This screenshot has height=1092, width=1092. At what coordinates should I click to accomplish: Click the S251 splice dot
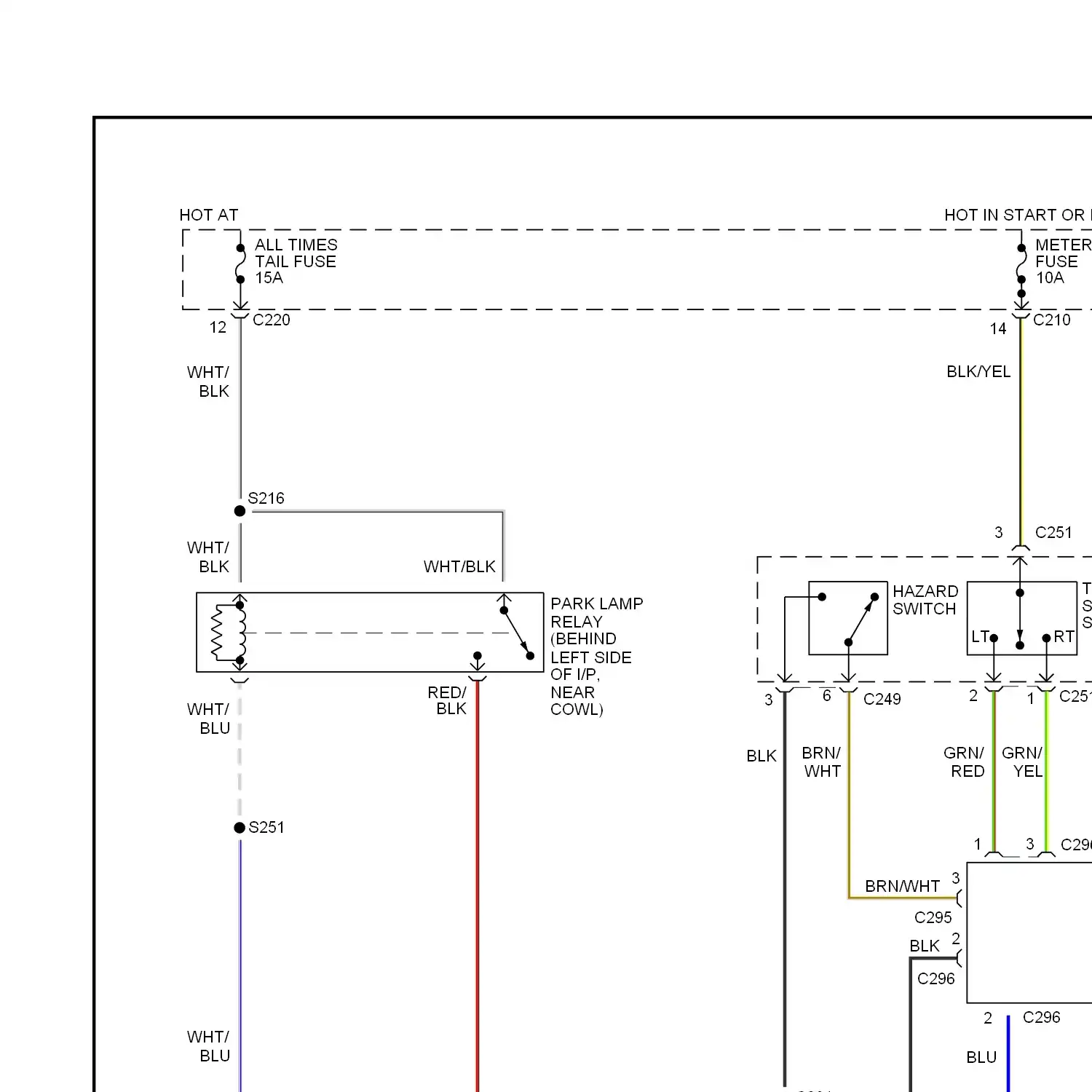[x=240, y=828]
